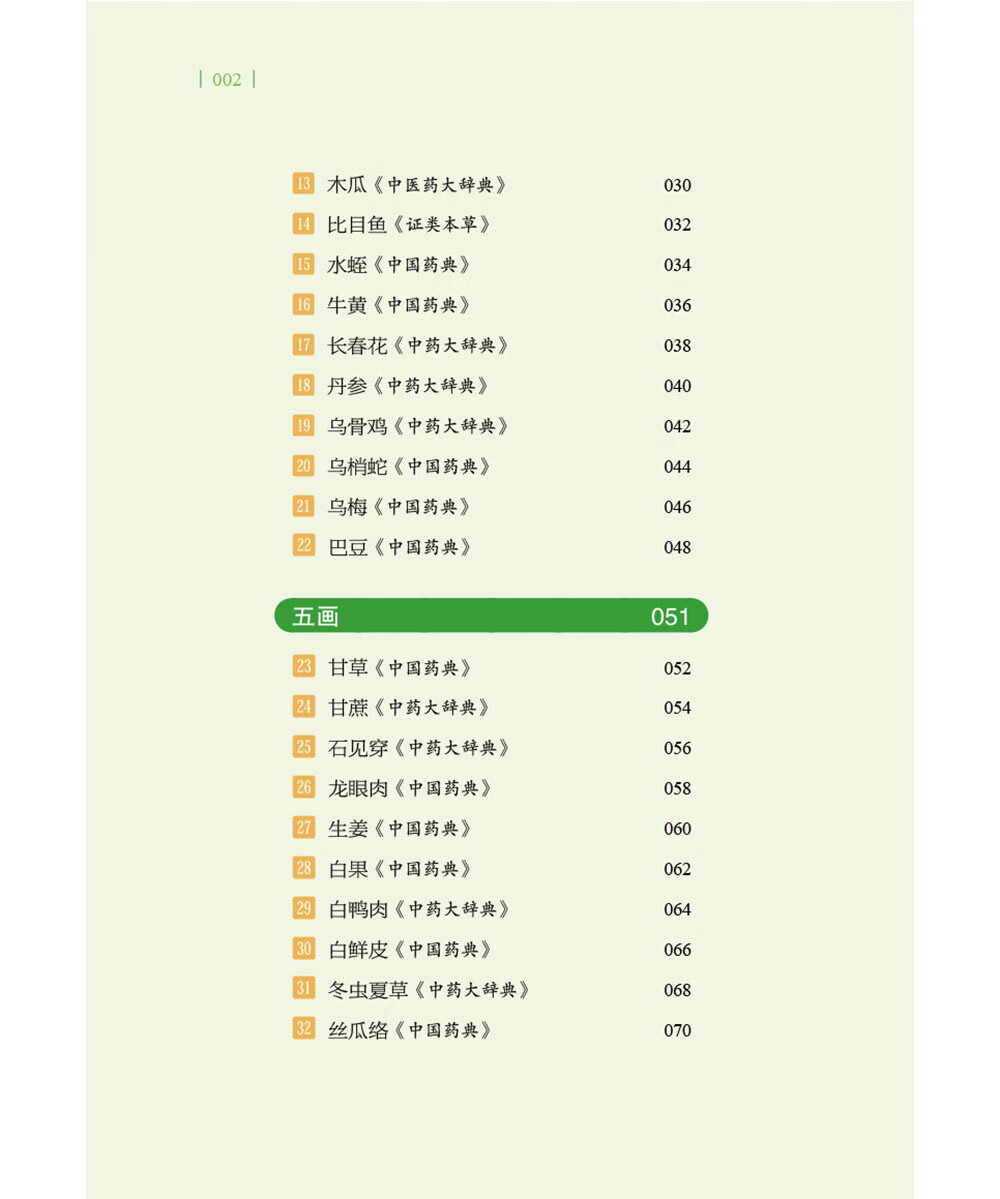This screenshot has width=1000, height=1199.
Task: Click the orange number 13 badge
Action: tap(304, 184)
